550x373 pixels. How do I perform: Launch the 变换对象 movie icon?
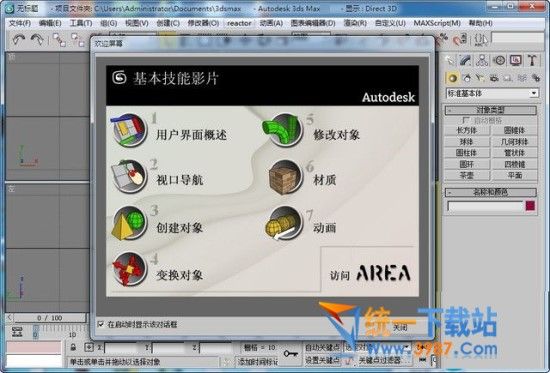[x=129, y=269]
